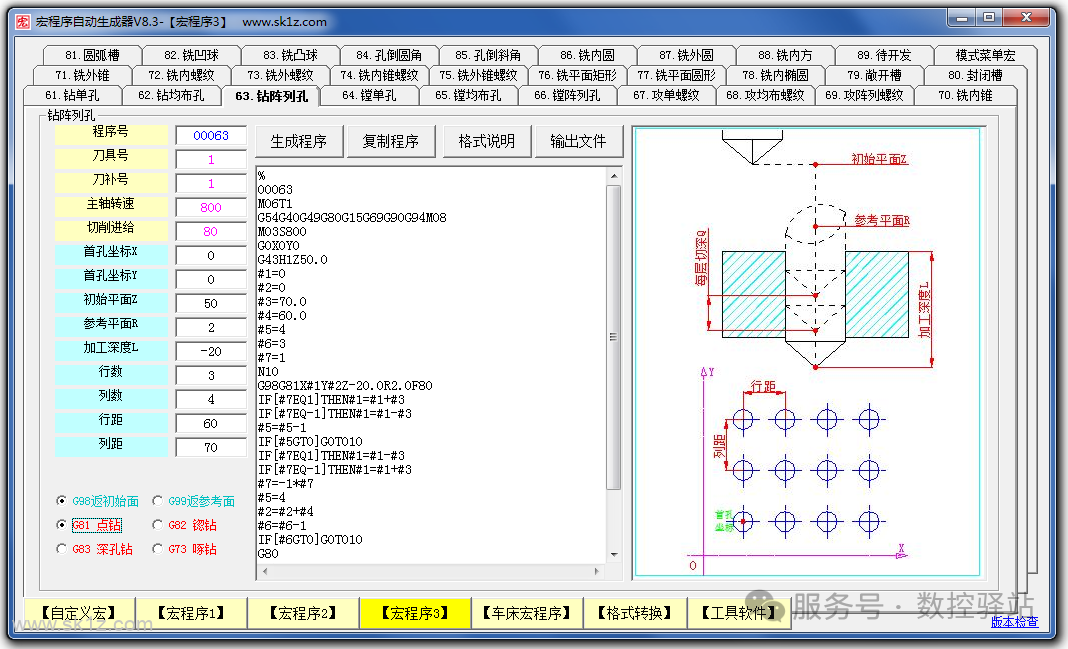
Task: Select G98返初始面 radio button
Action: 97,501
